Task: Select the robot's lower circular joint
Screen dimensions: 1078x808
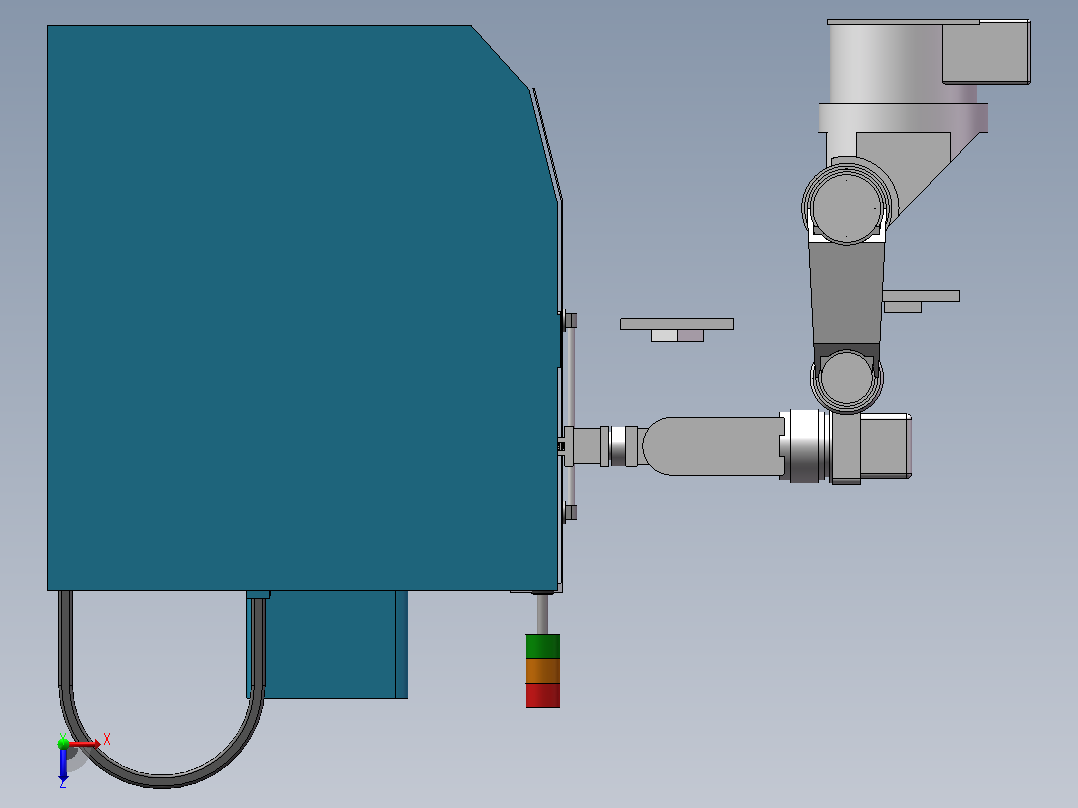Action: pos(846,378)
